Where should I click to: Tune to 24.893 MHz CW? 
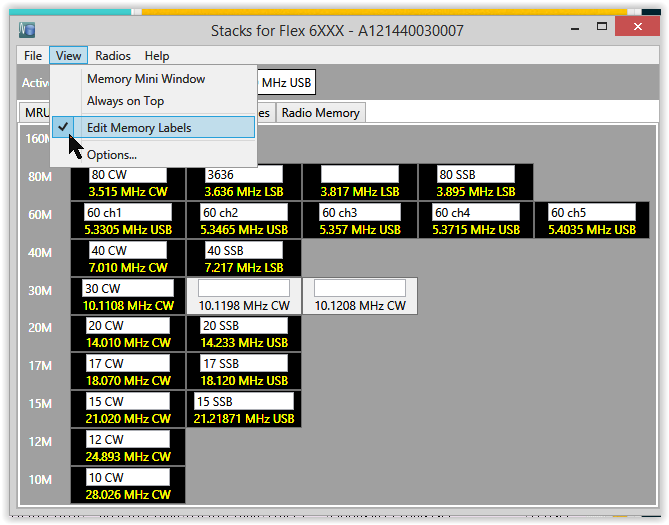tap(128, 457)
